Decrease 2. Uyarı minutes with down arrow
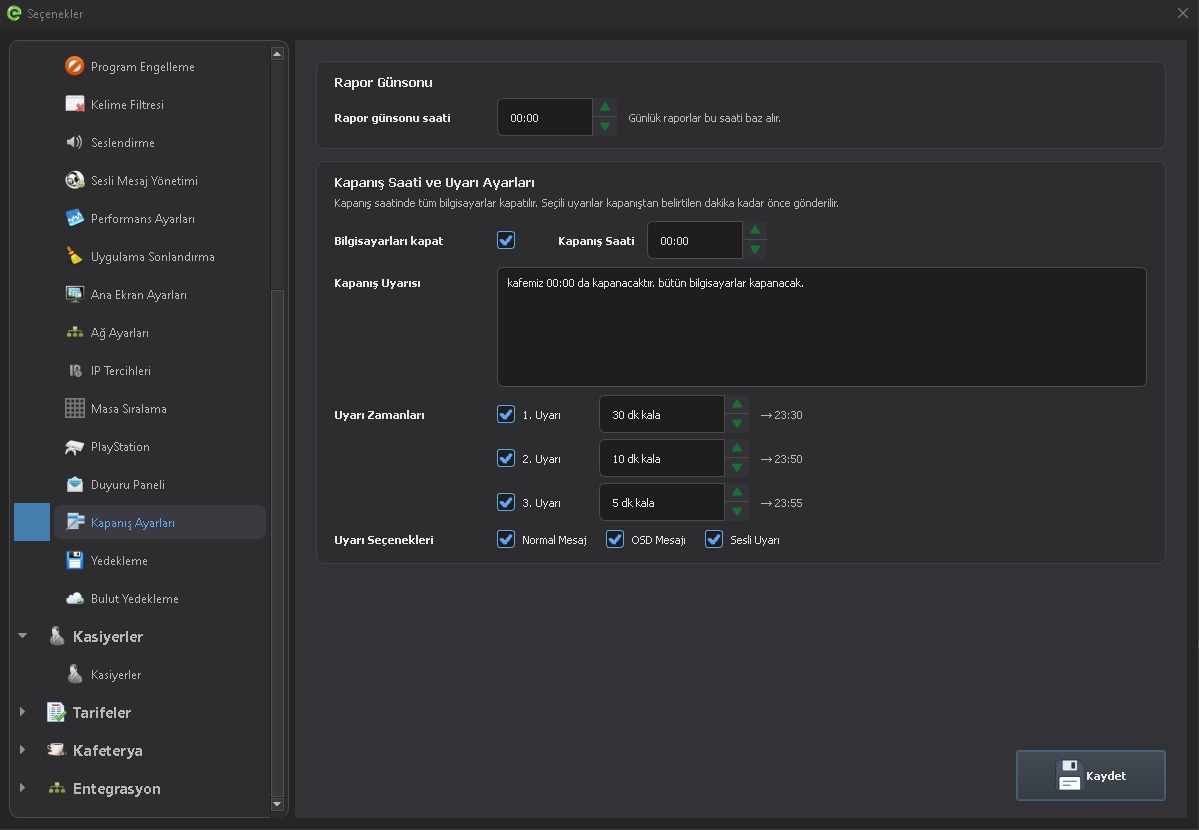The height and width of the screenshot is (830, 1199). pos(737,467)
